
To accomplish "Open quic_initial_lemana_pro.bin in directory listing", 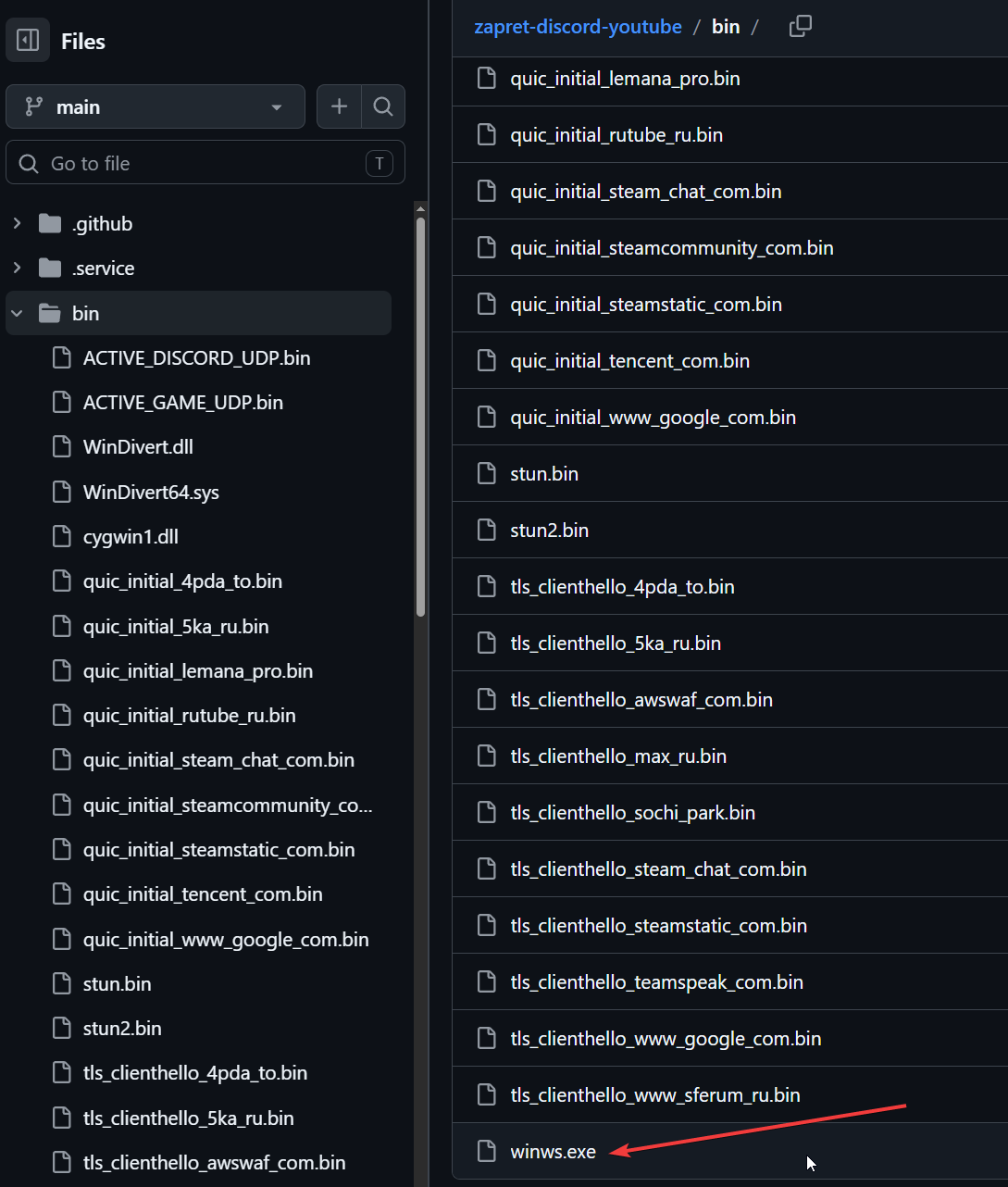I will click(625, 78).
